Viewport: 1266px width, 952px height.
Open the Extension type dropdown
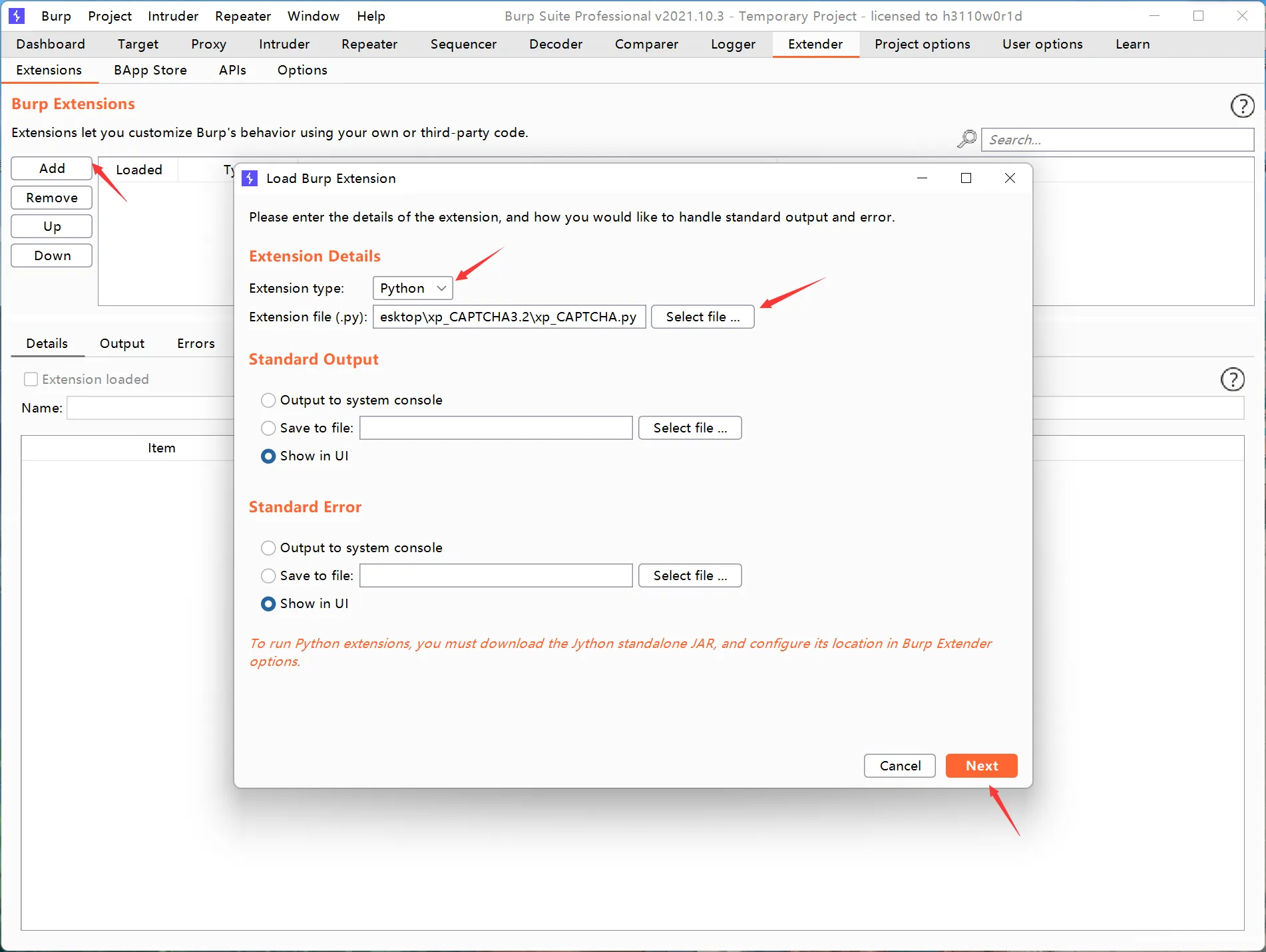[412, 288]
